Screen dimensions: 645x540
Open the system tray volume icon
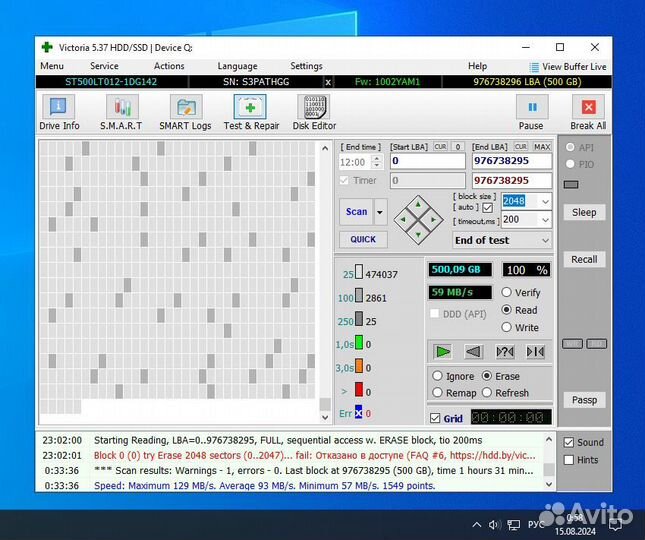click(494, 524)
